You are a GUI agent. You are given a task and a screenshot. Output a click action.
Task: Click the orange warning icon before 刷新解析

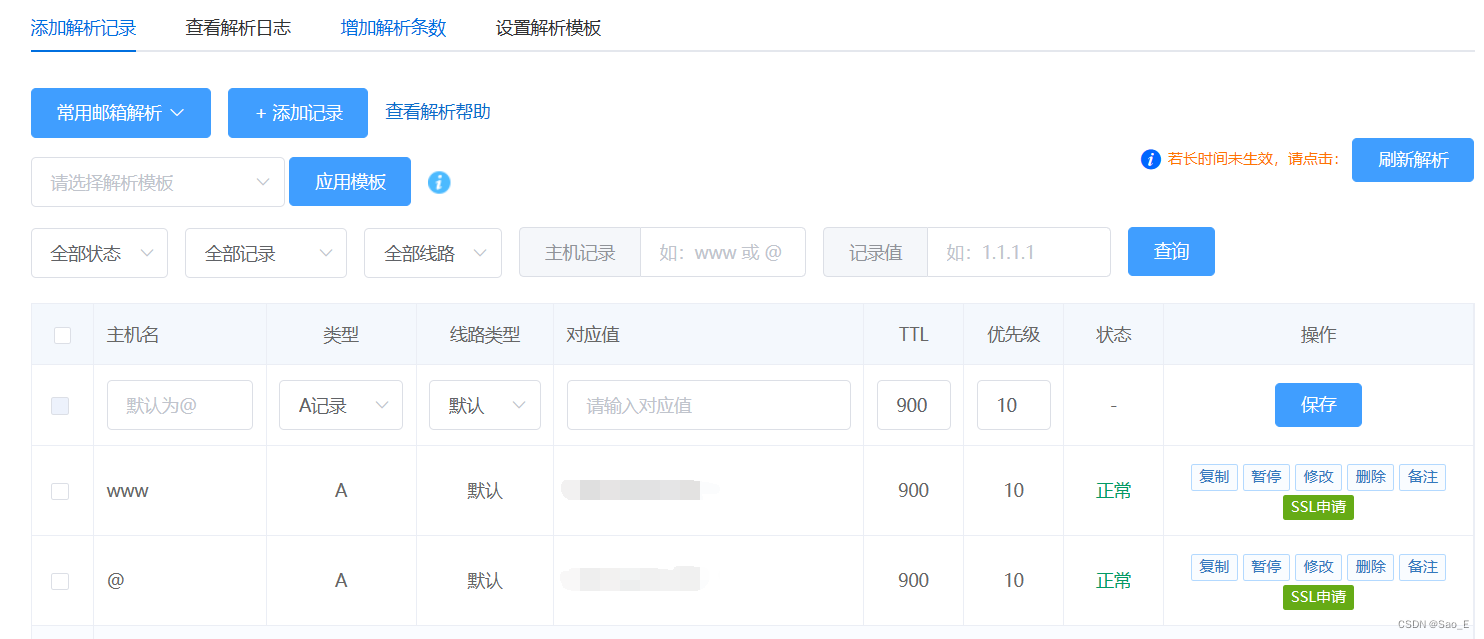(x=1150, y=159)
